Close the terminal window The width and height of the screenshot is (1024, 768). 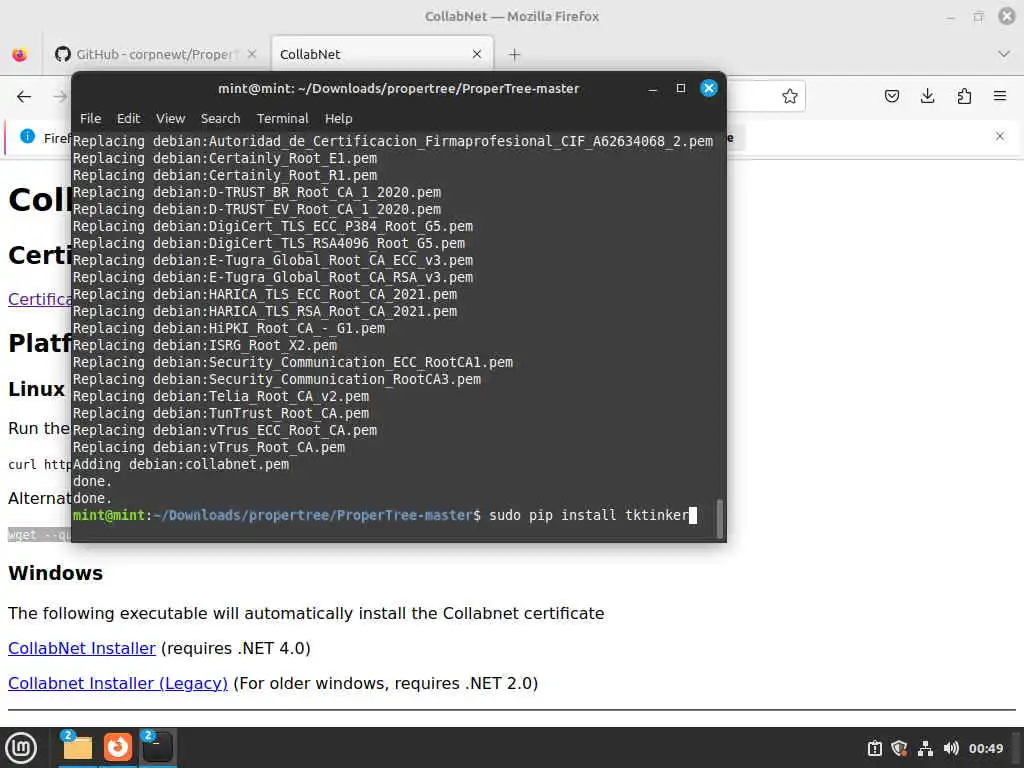click(709, 88)
